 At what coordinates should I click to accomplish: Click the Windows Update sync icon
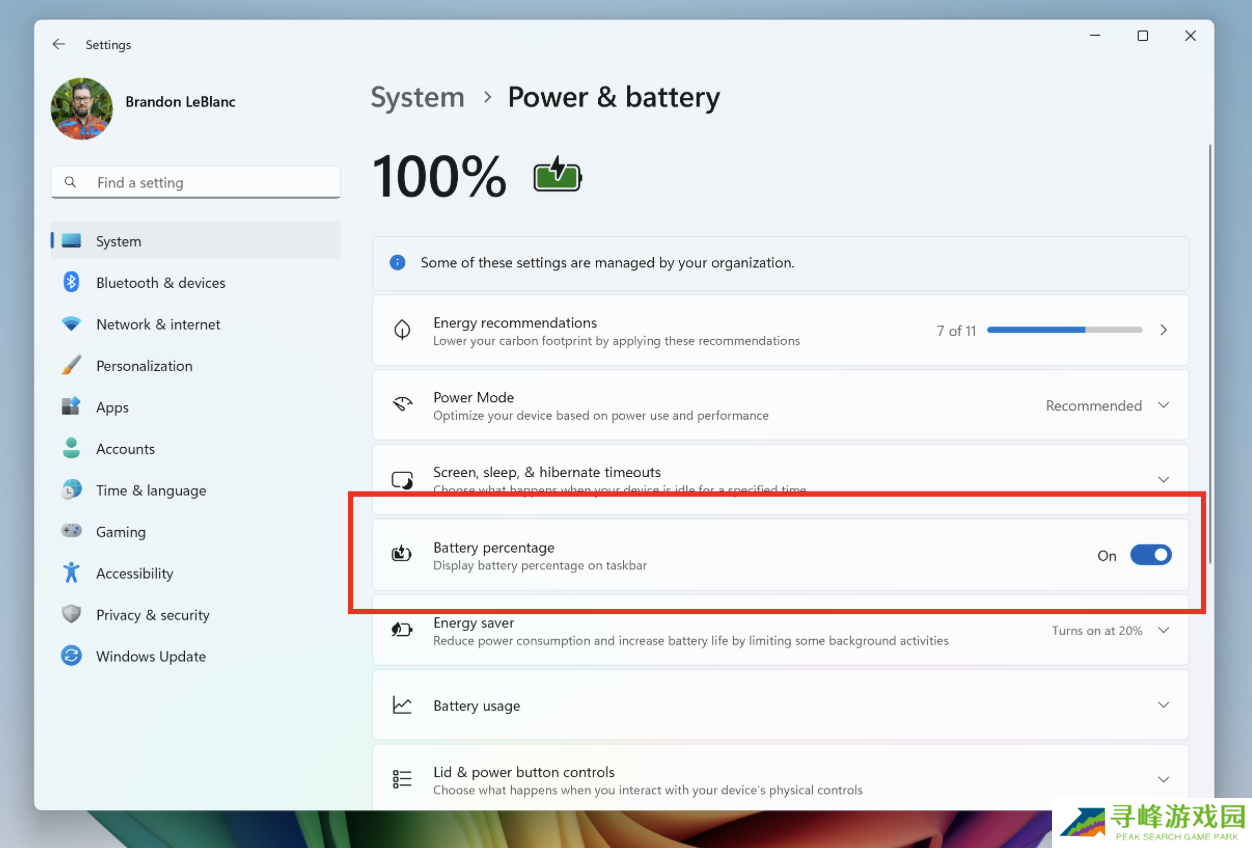[x=71, y=656]
